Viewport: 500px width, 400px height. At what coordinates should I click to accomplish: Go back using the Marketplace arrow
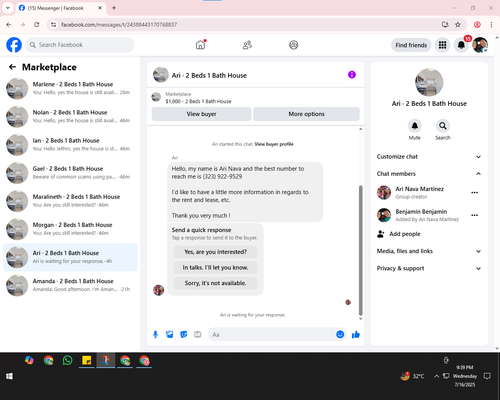point(12,67)
